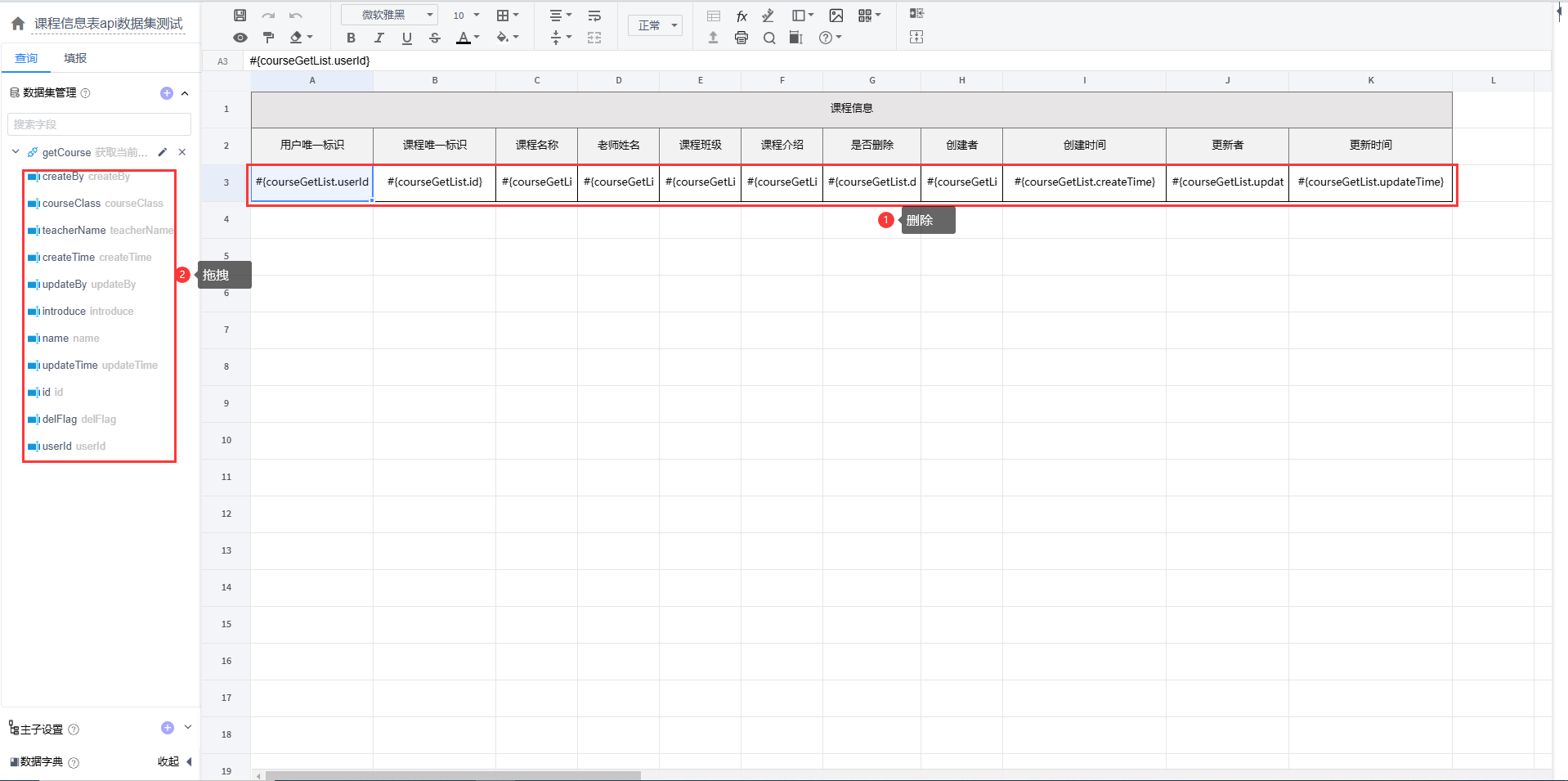Click the home icon beside the report title
The image size is (1568, 781).
pyautogui.click(x=18, y=24)
